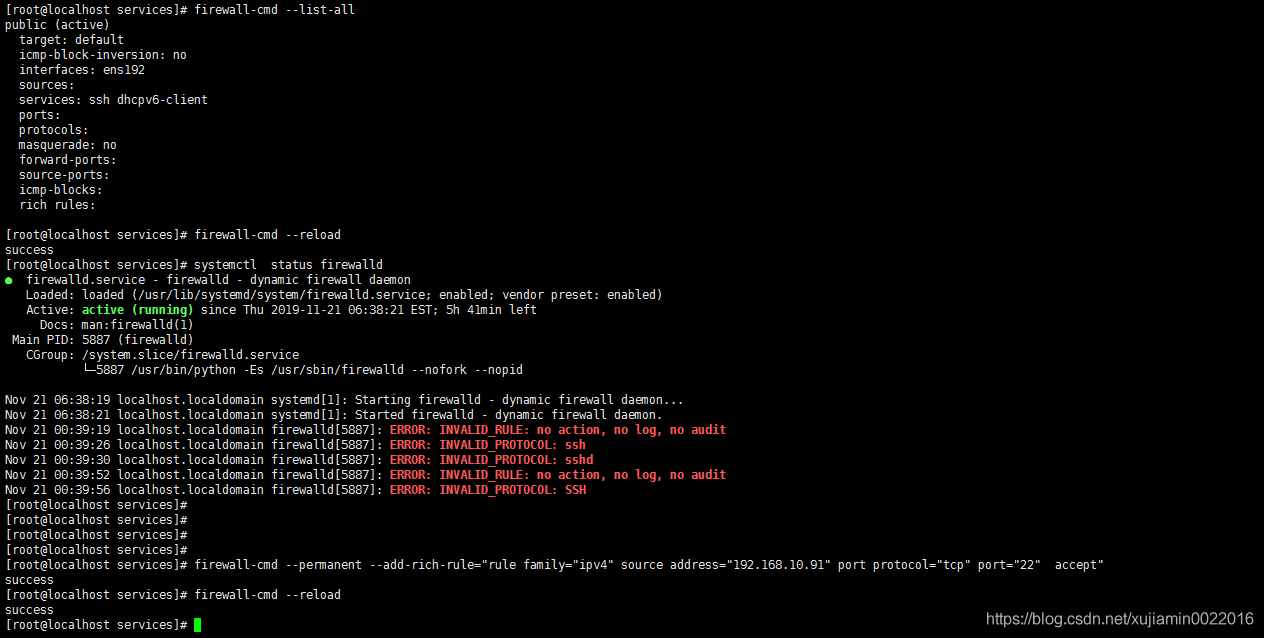1264x638 pixels.
Task: Click the '--add-rich-rule' command line text
Action: pos(649,565)
